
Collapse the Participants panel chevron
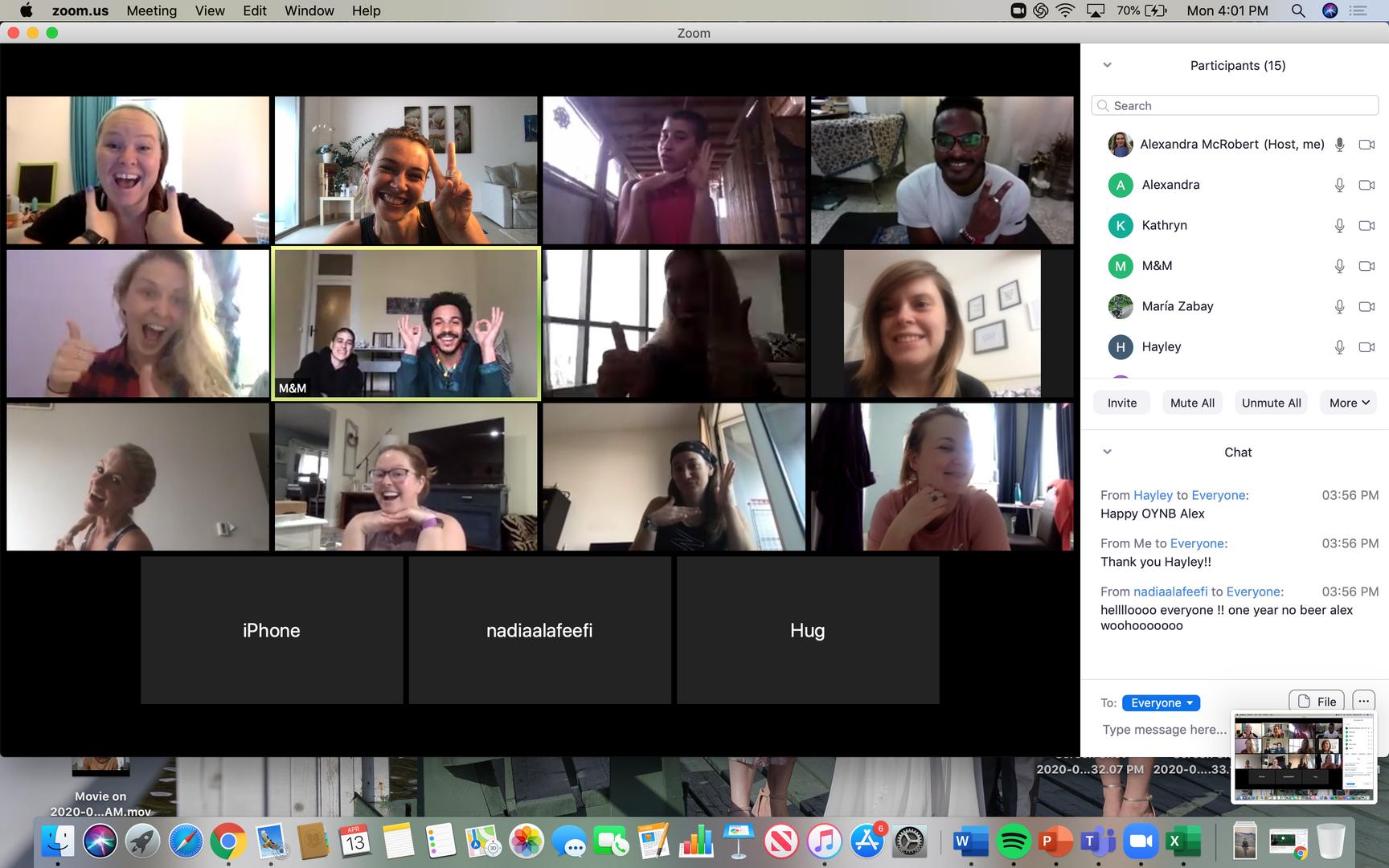coord(1107,65)
